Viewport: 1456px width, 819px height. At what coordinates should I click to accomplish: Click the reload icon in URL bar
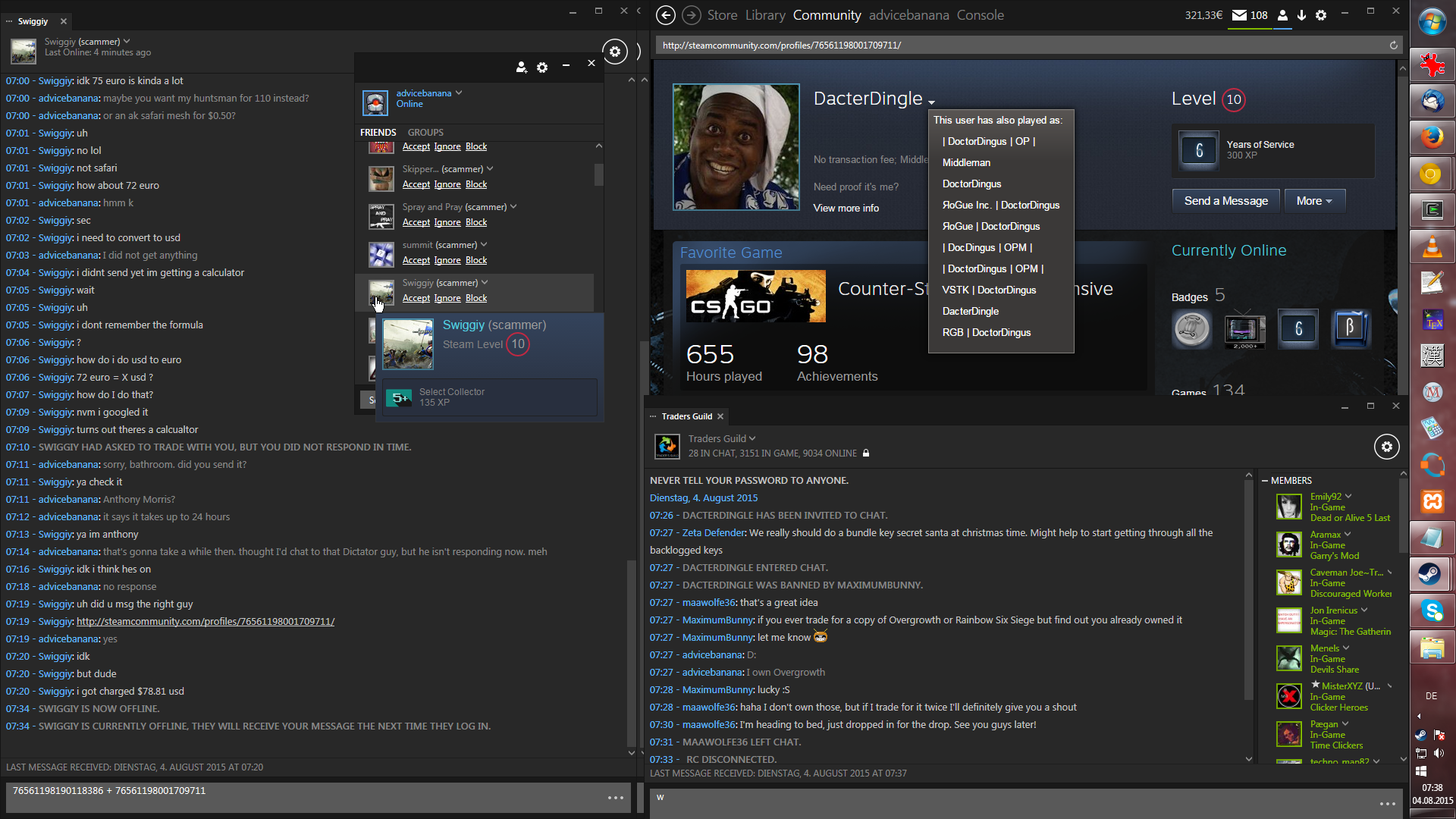pyautogui.click(x=1393, y=45)
